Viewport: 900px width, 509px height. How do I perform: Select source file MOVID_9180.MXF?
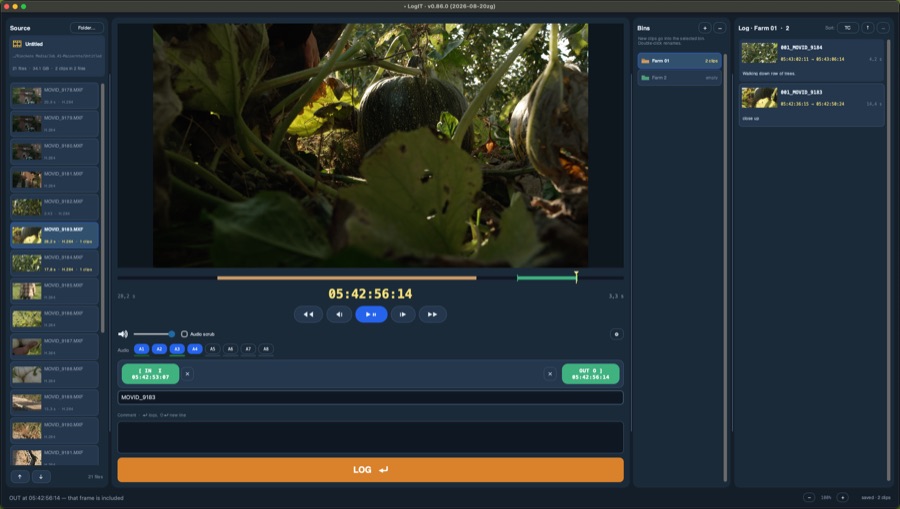click(x=55, y=151)
